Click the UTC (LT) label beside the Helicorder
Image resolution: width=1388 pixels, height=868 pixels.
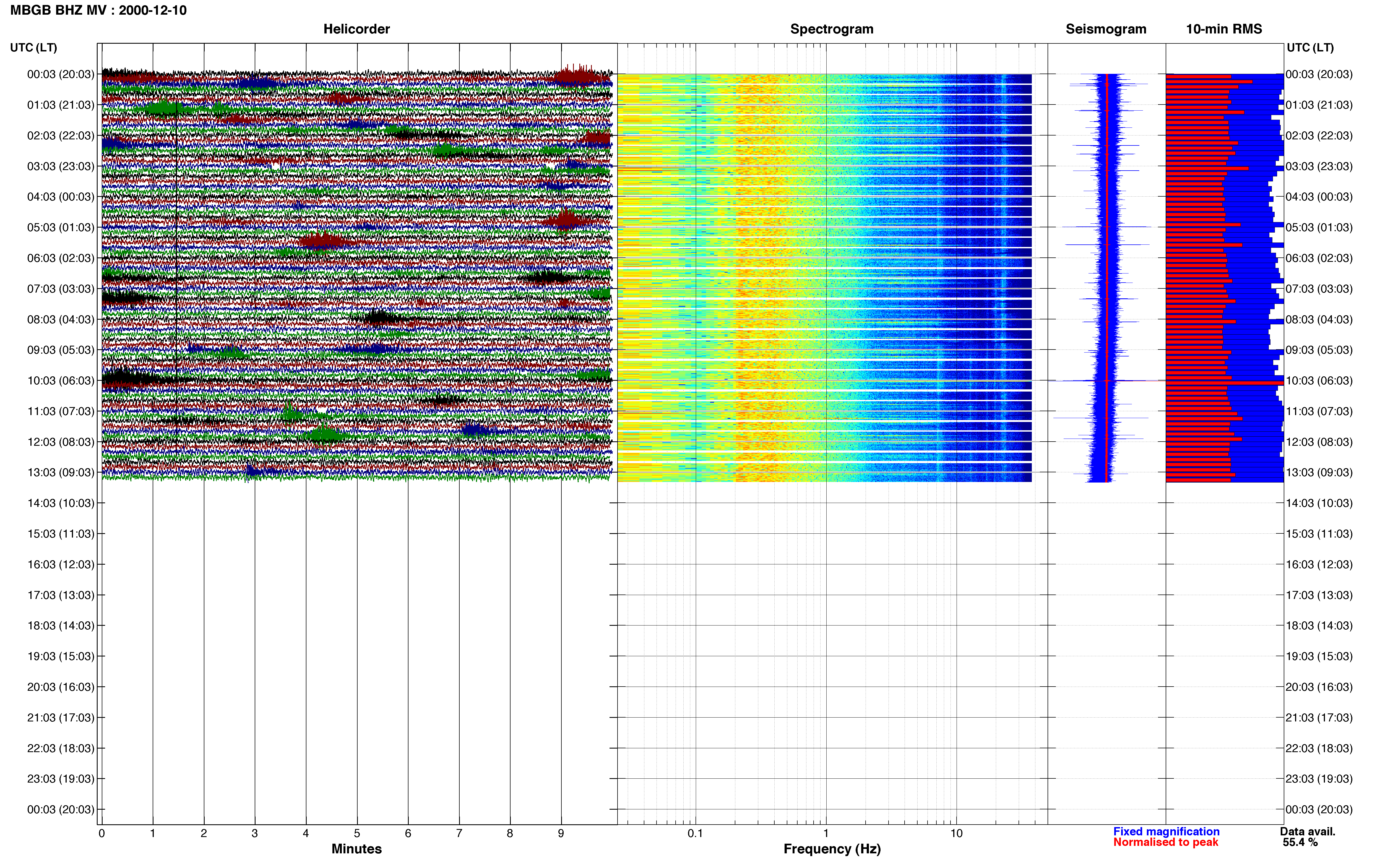click(33, 48)
